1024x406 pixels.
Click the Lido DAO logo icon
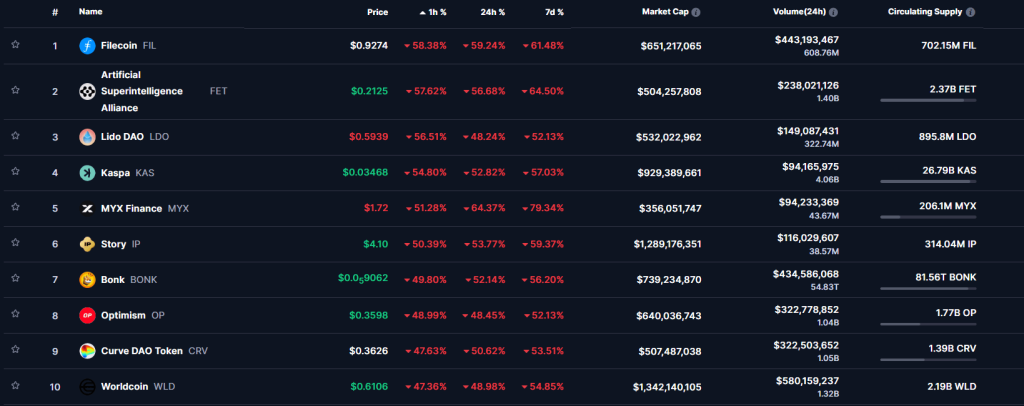pyautogui.click(x=87, y=137)
